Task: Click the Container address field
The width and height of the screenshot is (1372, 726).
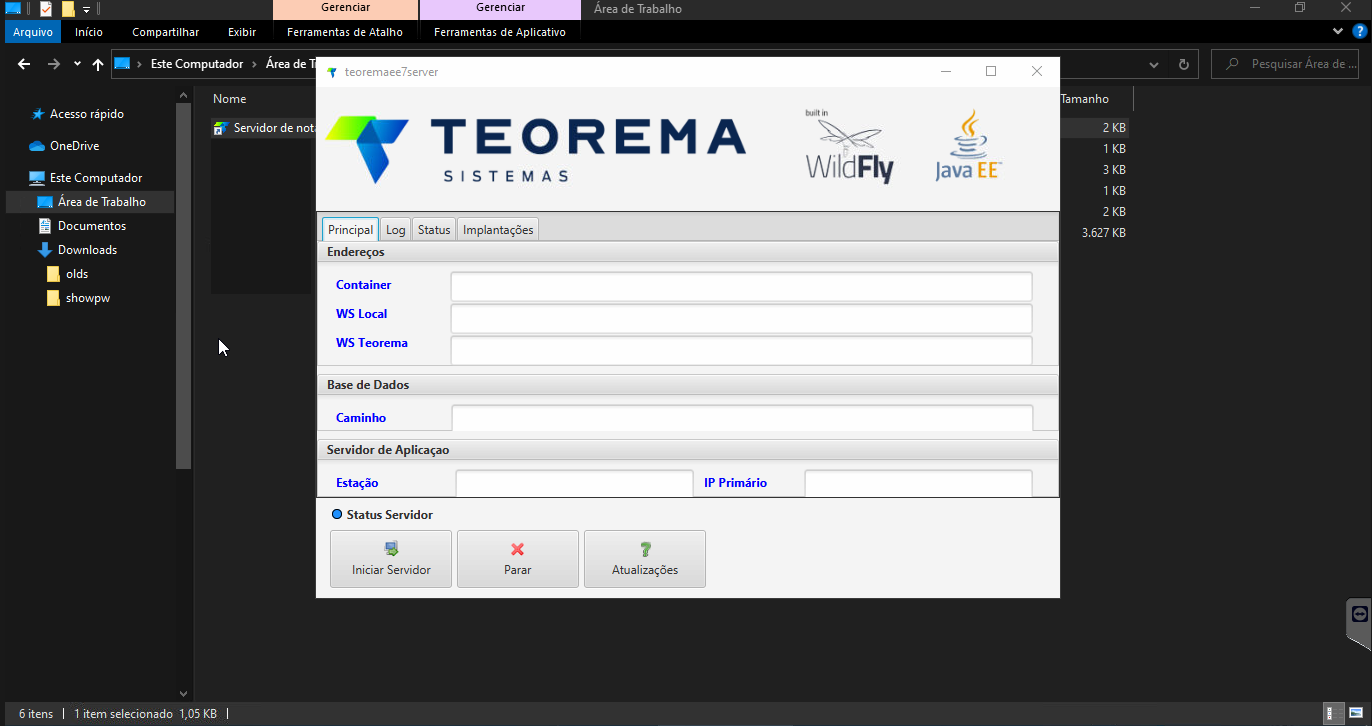Action: pos(741,286)
